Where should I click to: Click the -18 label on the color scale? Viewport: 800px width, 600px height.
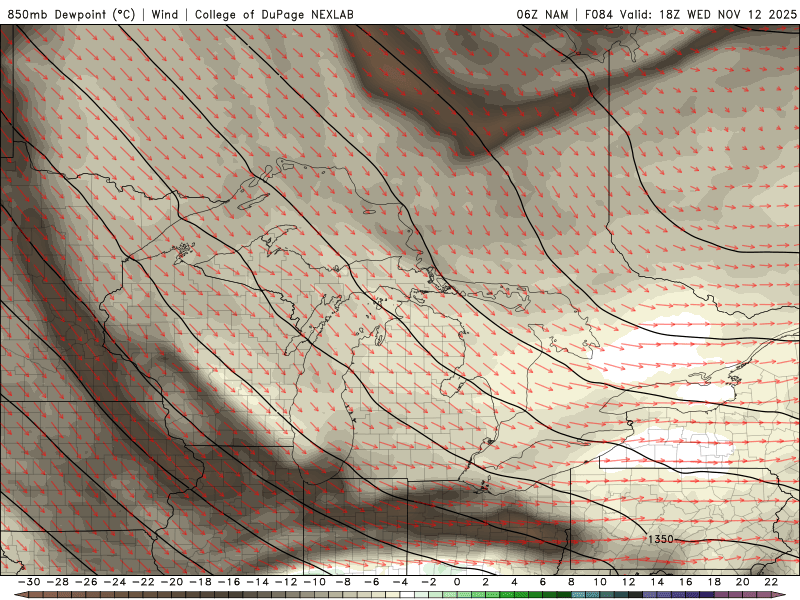point(200,582)
